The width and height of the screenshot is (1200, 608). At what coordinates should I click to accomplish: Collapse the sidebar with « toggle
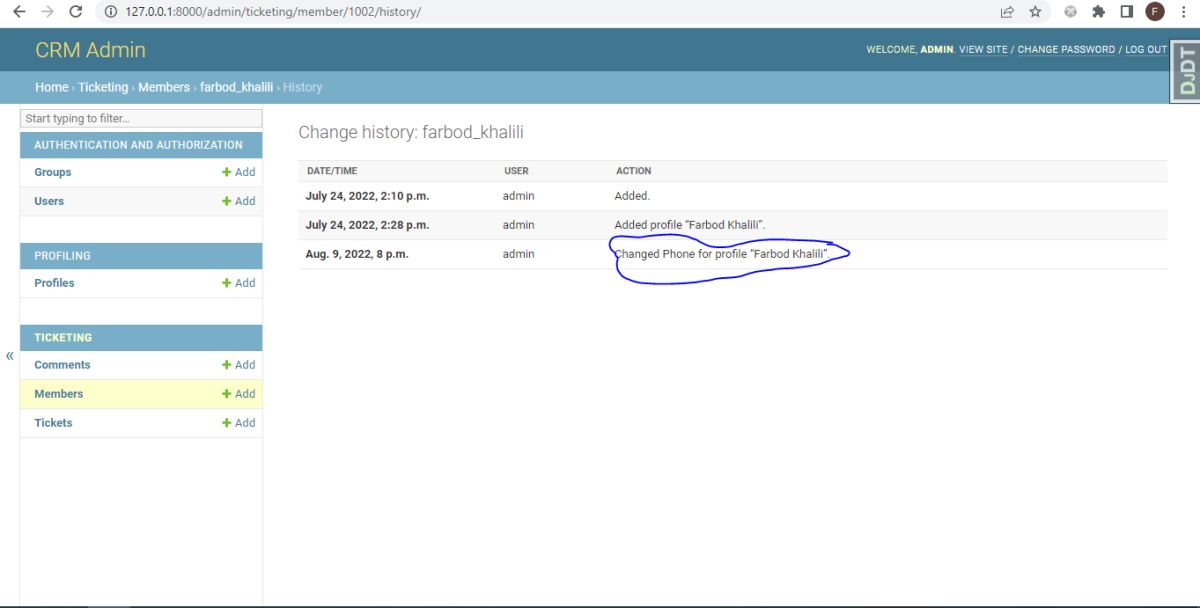point(10,356)
